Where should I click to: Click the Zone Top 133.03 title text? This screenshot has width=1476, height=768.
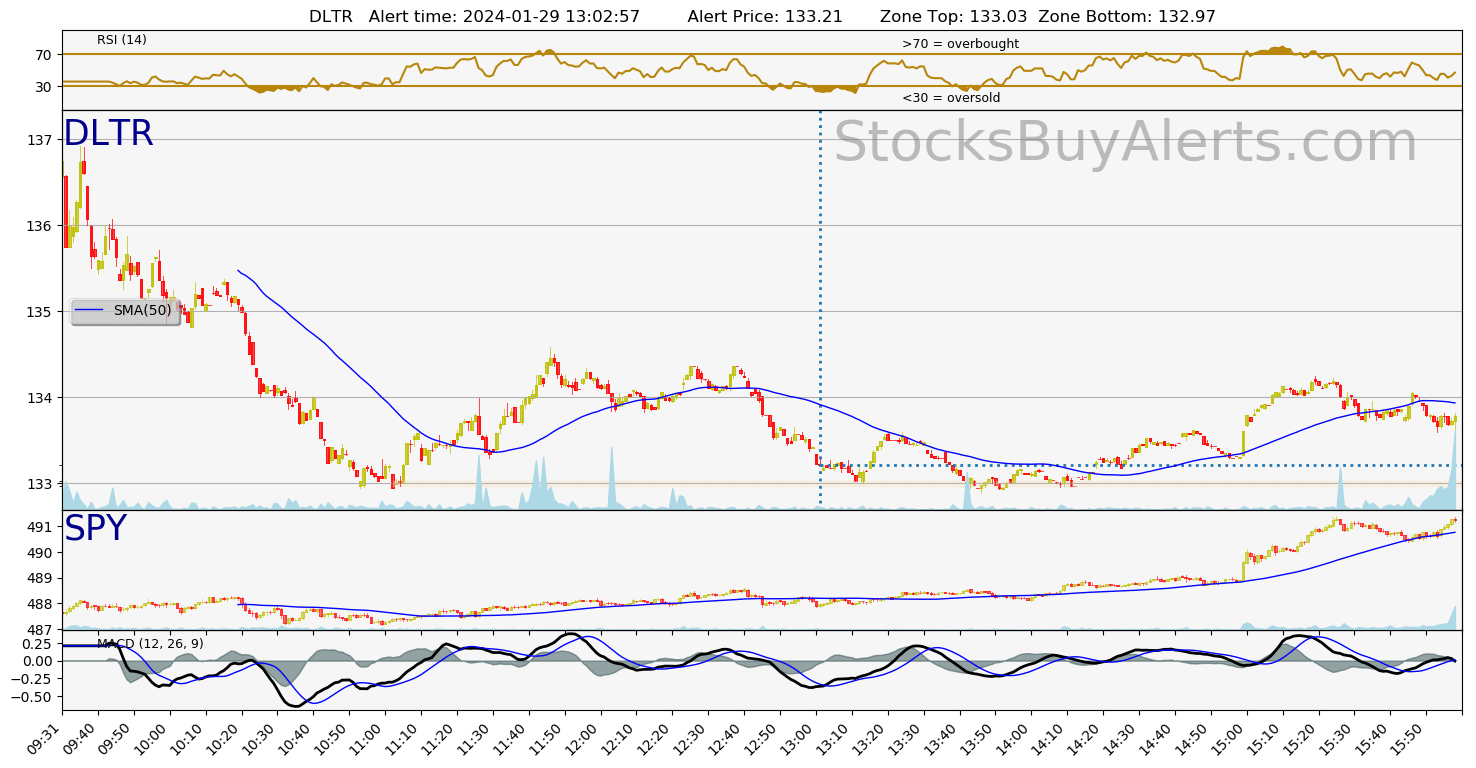pyautogui.click(x=955, y=16)
